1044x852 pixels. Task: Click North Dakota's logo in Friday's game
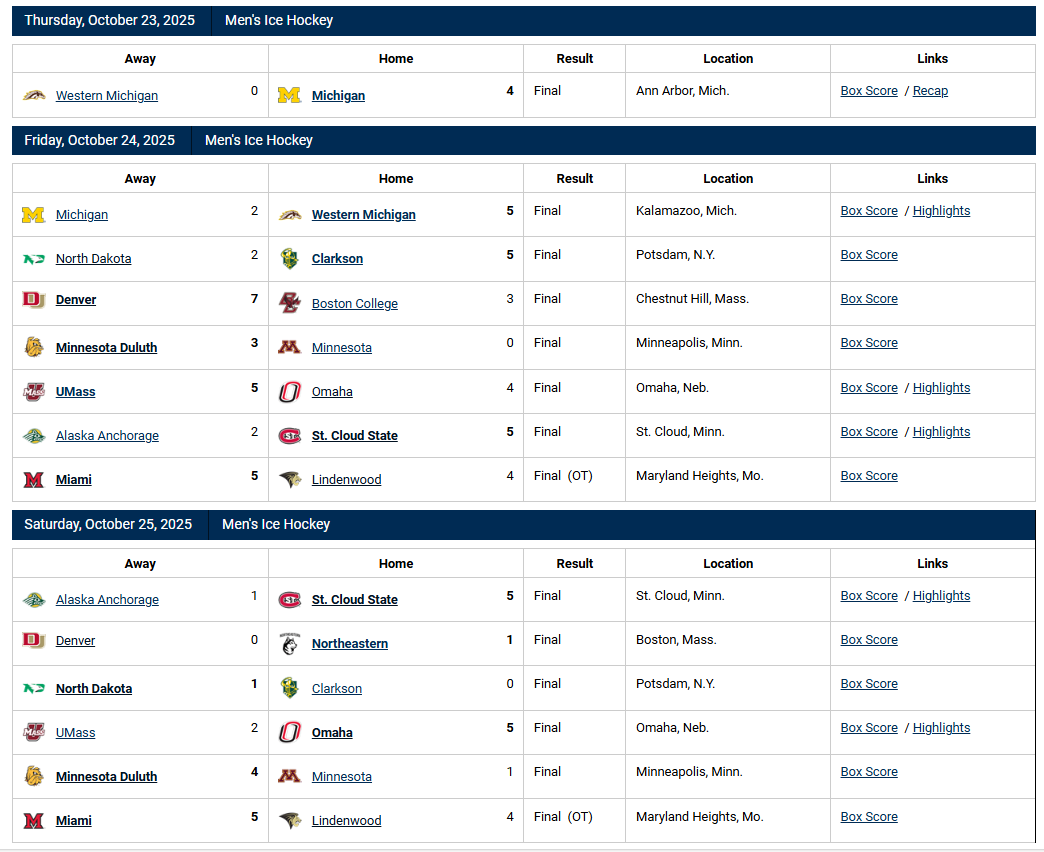(x=34, y=258)
